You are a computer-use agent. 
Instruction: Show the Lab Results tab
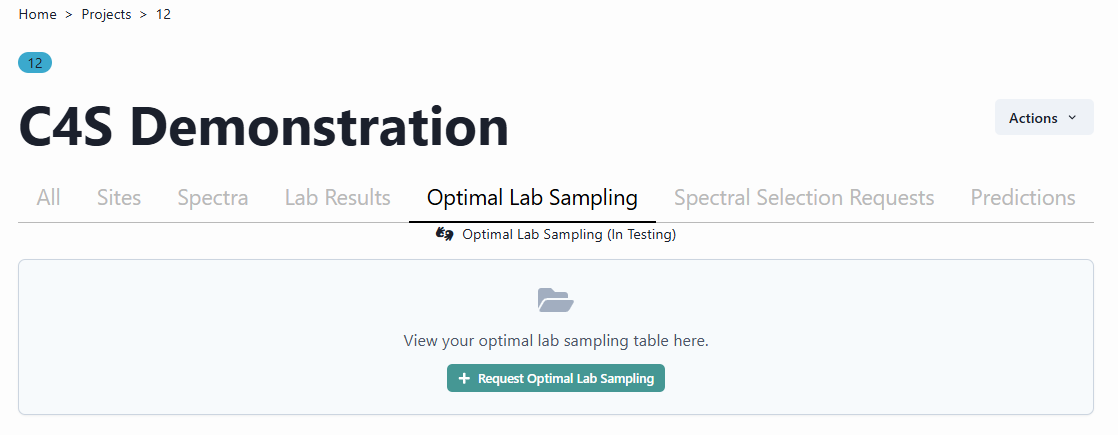[337, 198]
